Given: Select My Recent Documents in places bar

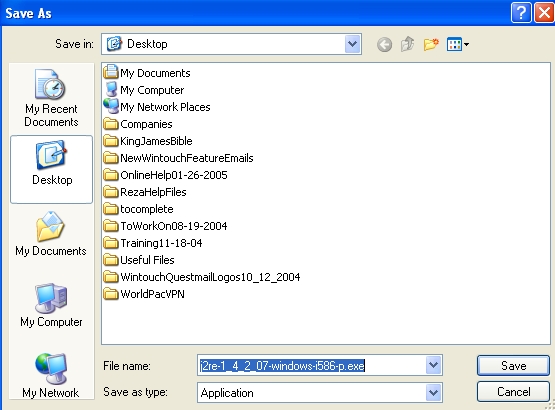Looking at the screenshot, I should (x=51, y=98).
